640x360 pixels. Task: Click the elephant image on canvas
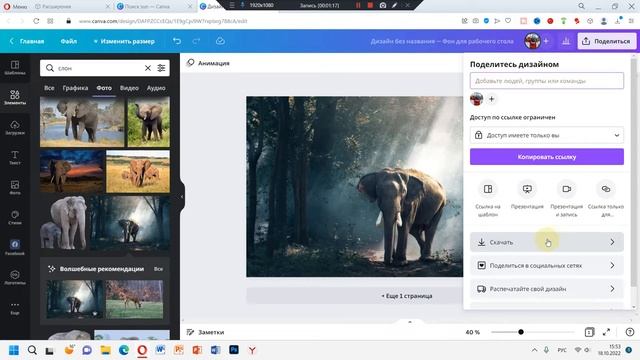355,187
